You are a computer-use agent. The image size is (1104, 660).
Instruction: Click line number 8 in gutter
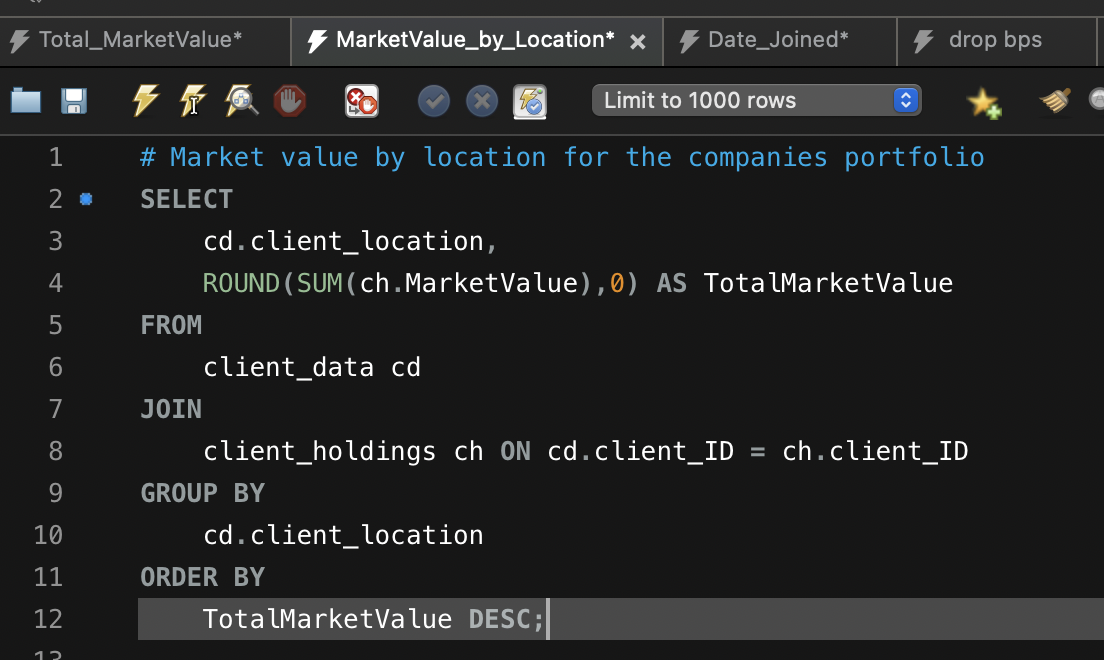pos(56,452)
